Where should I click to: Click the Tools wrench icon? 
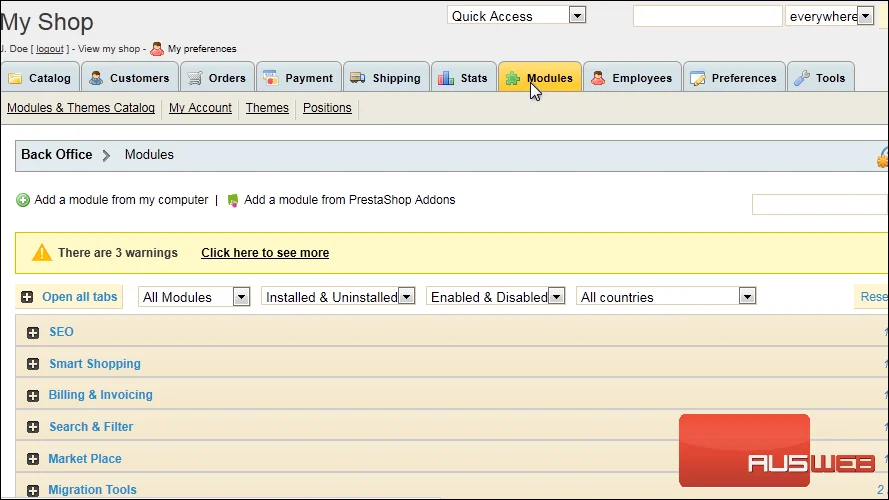tap(802, 78)
